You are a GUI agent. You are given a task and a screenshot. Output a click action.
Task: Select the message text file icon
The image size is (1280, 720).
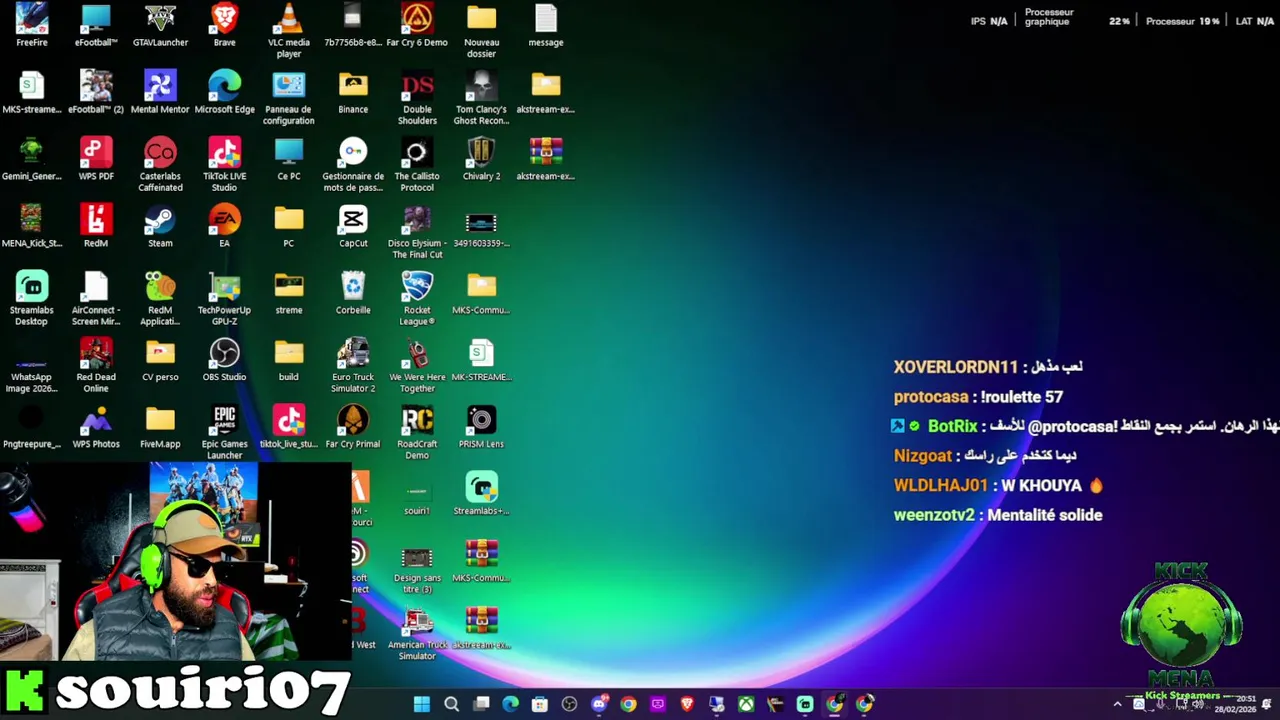[x=546, y=25]
